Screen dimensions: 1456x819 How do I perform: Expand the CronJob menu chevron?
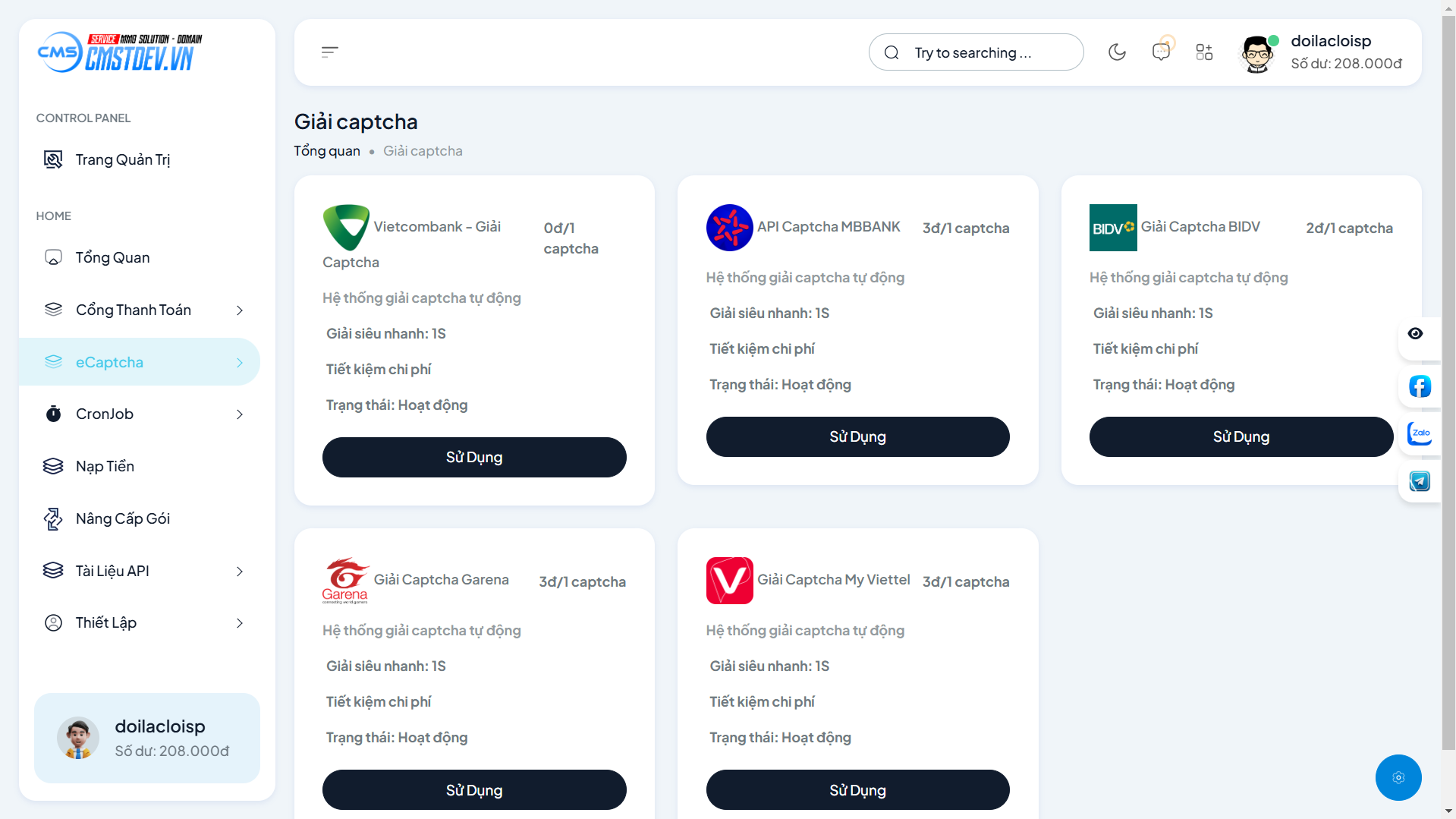click(240, 414)
